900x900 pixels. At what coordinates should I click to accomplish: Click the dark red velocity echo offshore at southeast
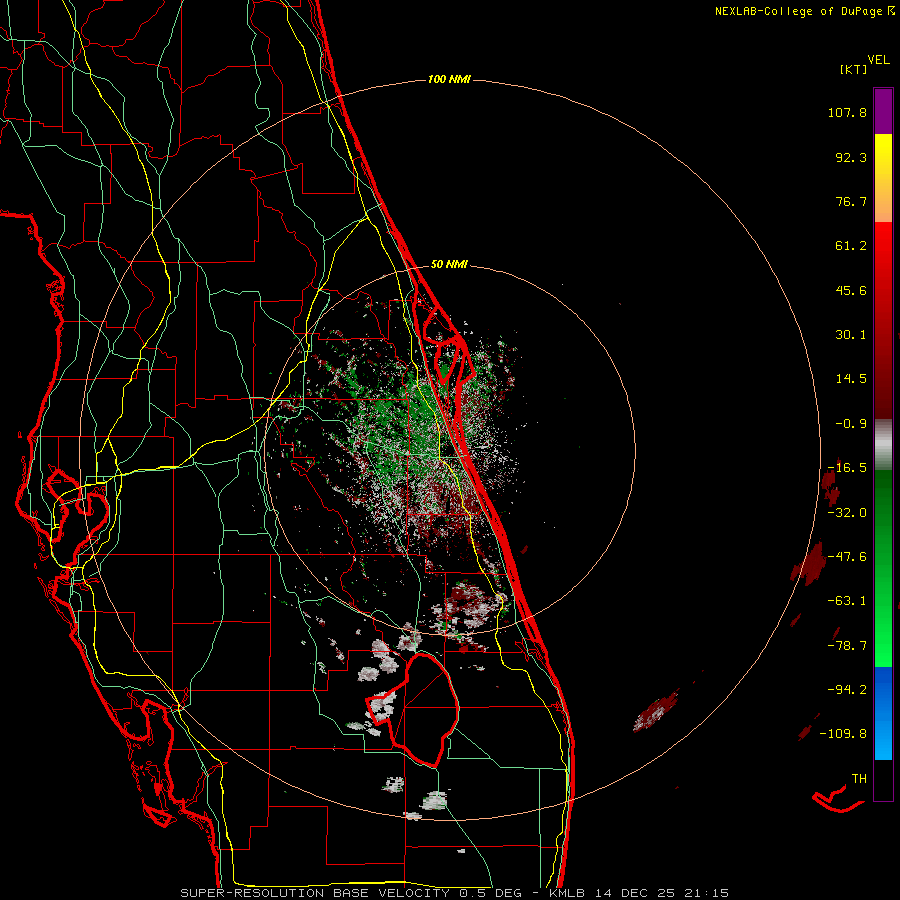pyautogui.click(x=655, y=712)
